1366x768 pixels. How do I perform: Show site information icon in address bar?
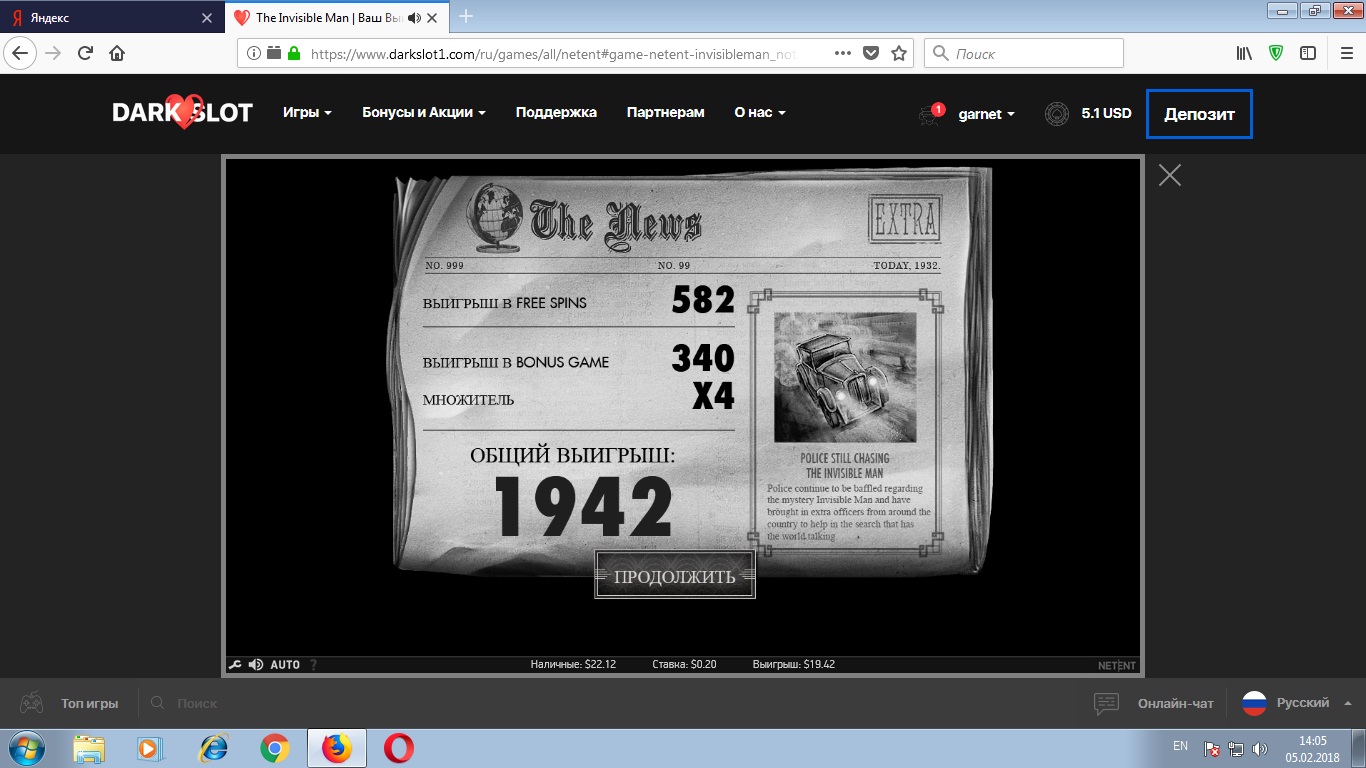point(253,53)
